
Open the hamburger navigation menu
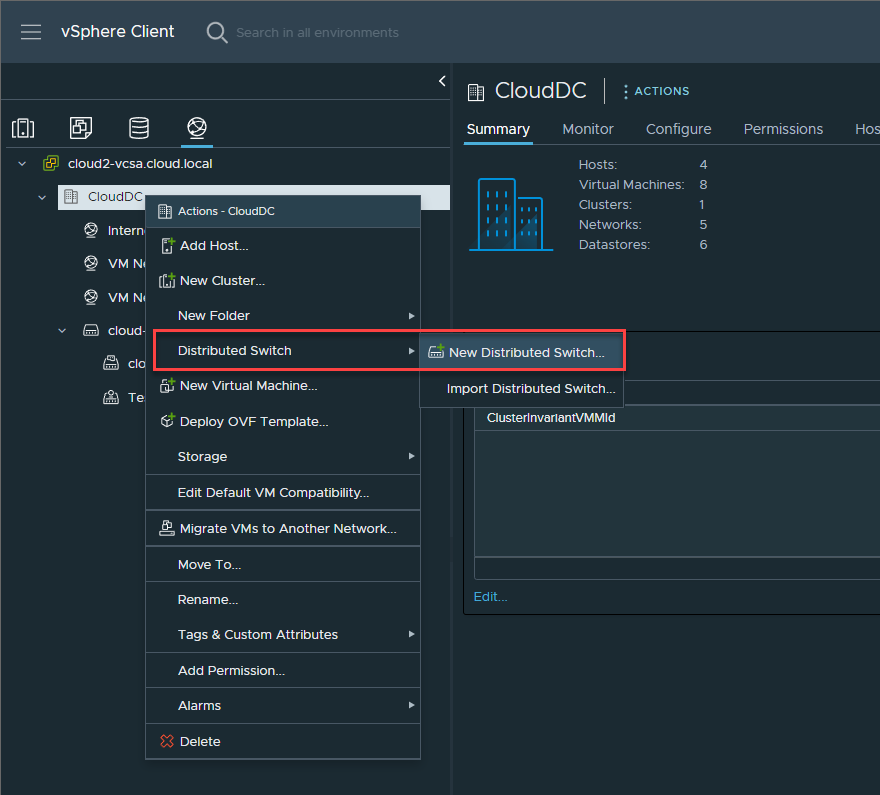(31, 32)
